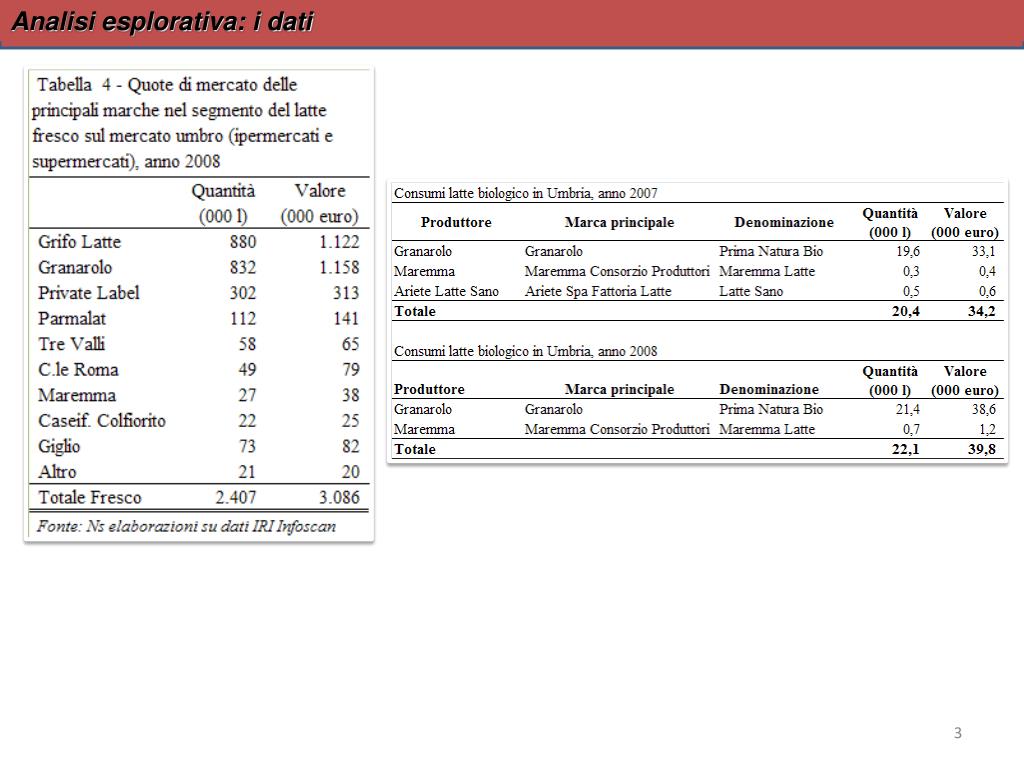Viewport: 1024px width, 768px height.
Task: Click 'Denominazione' header in the 2008 table
Action: tap(769, 389)
